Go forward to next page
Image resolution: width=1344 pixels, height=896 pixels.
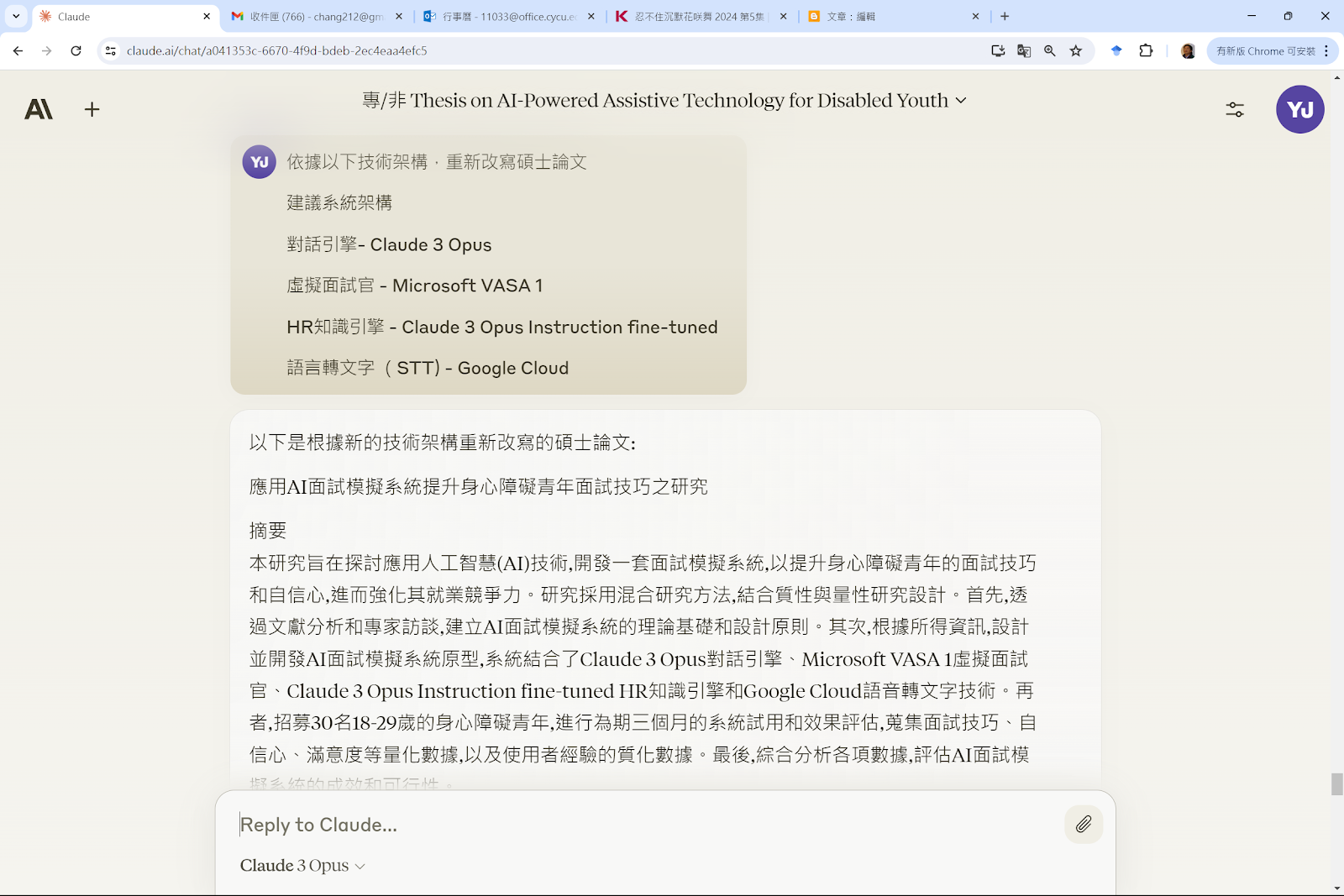pyautogui.click(x=47, y=51)
